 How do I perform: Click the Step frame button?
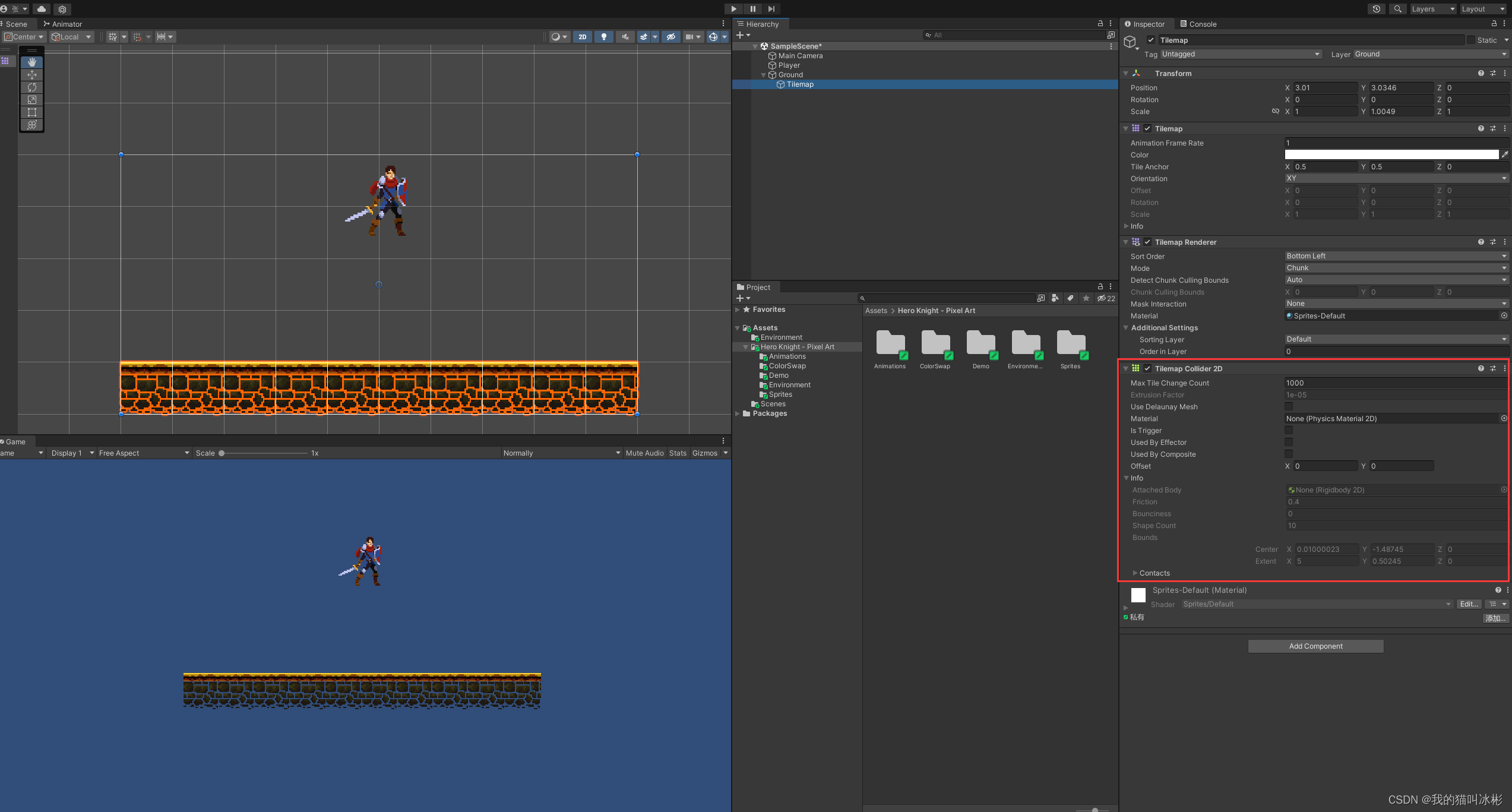(771, 9)
